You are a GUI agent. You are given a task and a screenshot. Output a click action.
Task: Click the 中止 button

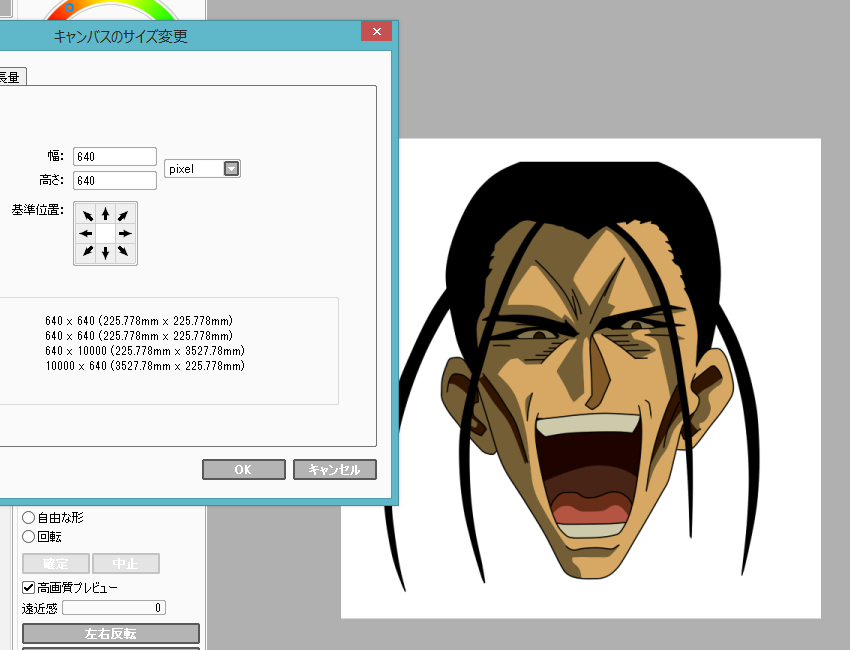tap(126, 564)
